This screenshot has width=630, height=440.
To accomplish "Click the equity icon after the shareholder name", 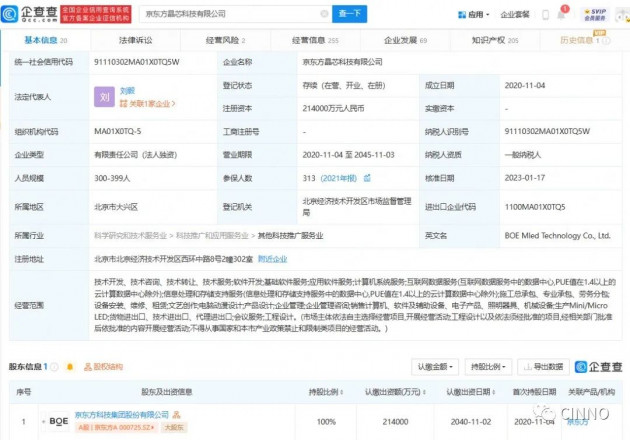I will (x=176, y=414).
